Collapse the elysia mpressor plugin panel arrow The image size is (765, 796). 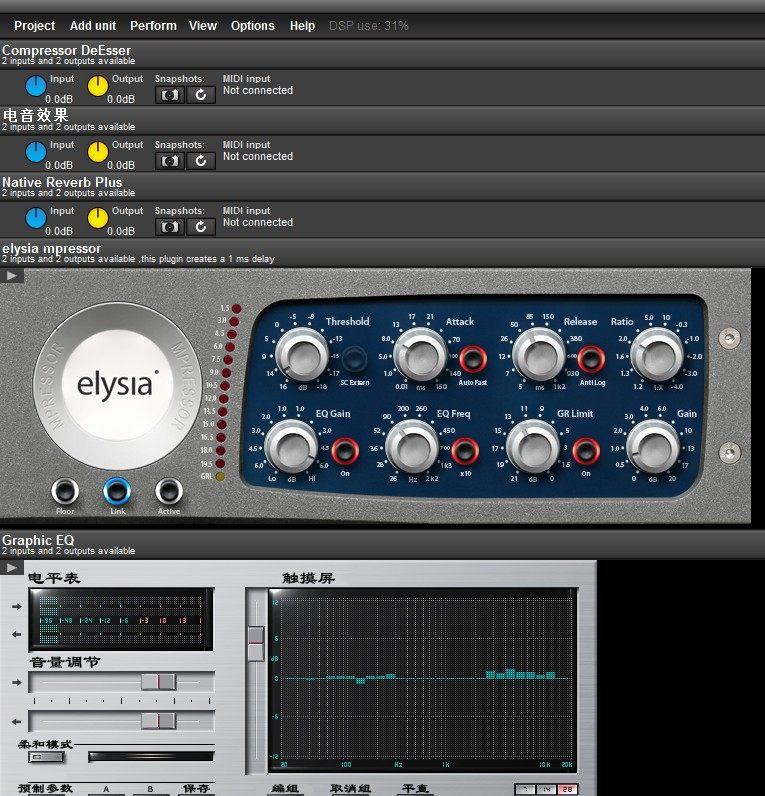point(12,275)
